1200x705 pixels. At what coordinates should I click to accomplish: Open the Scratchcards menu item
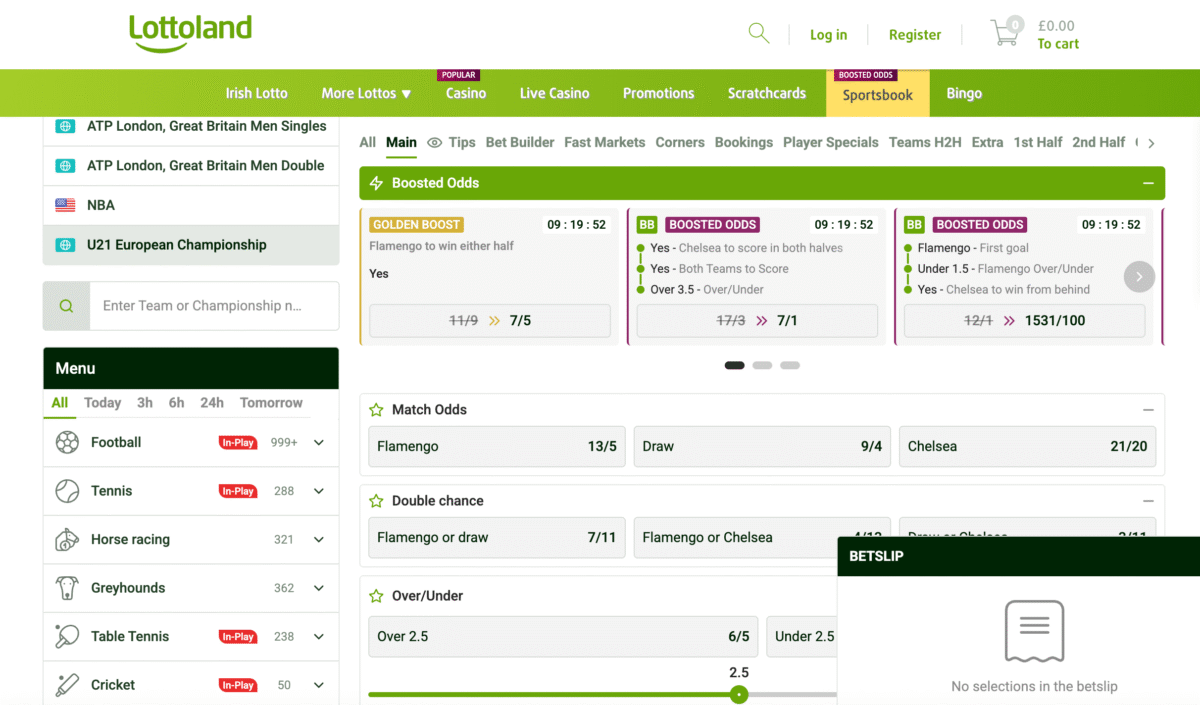click(x=767, y=93)
